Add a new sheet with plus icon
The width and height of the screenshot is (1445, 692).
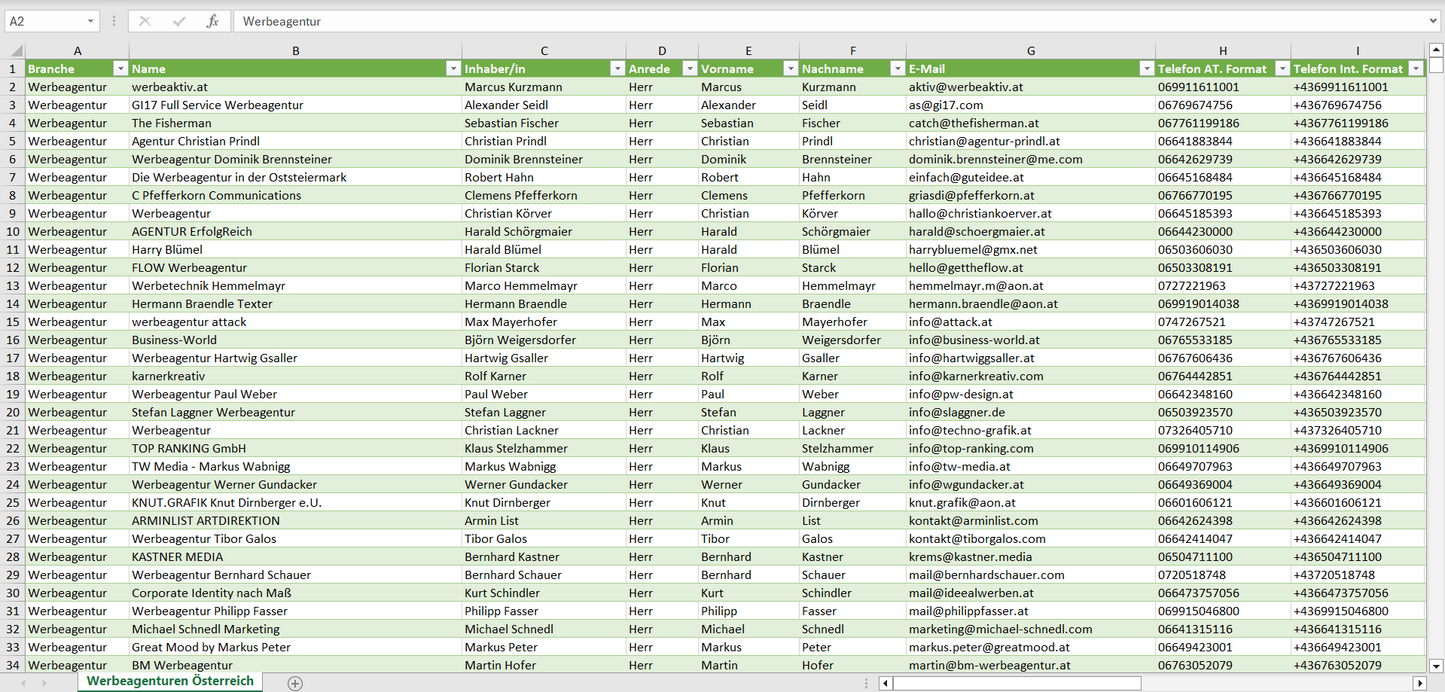click(295, 683)
